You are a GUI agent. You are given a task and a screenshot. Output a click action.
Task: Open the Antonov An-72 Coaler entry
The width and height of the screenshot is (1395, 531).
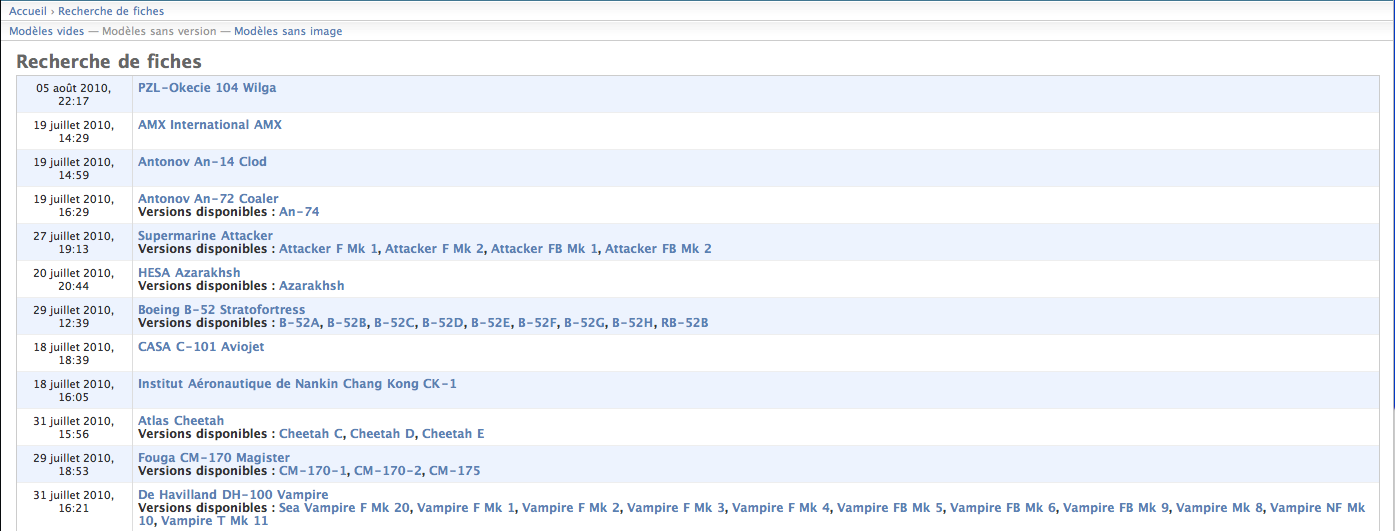click(208, 199)
